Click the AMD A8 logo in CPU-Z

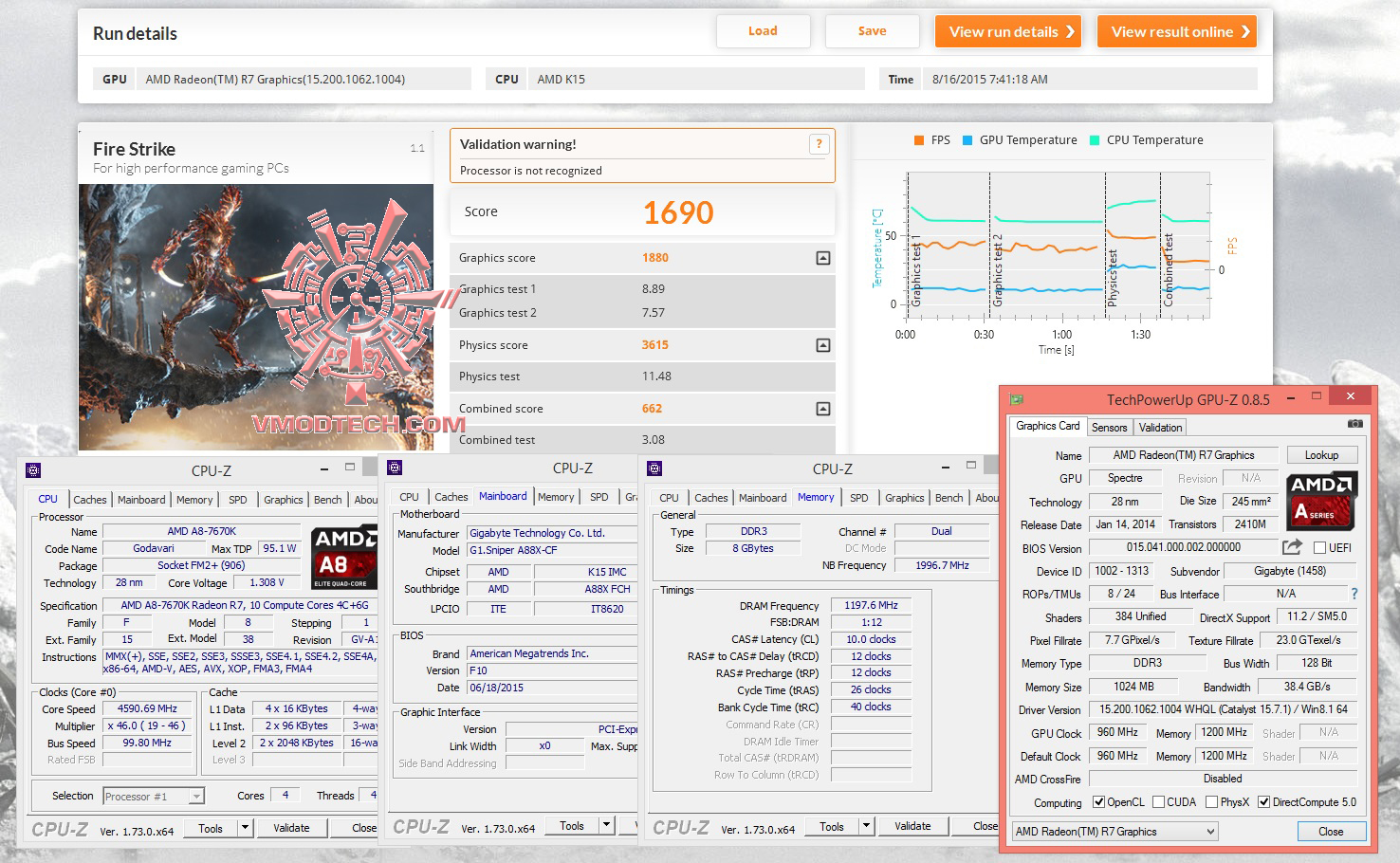point(344,557)
